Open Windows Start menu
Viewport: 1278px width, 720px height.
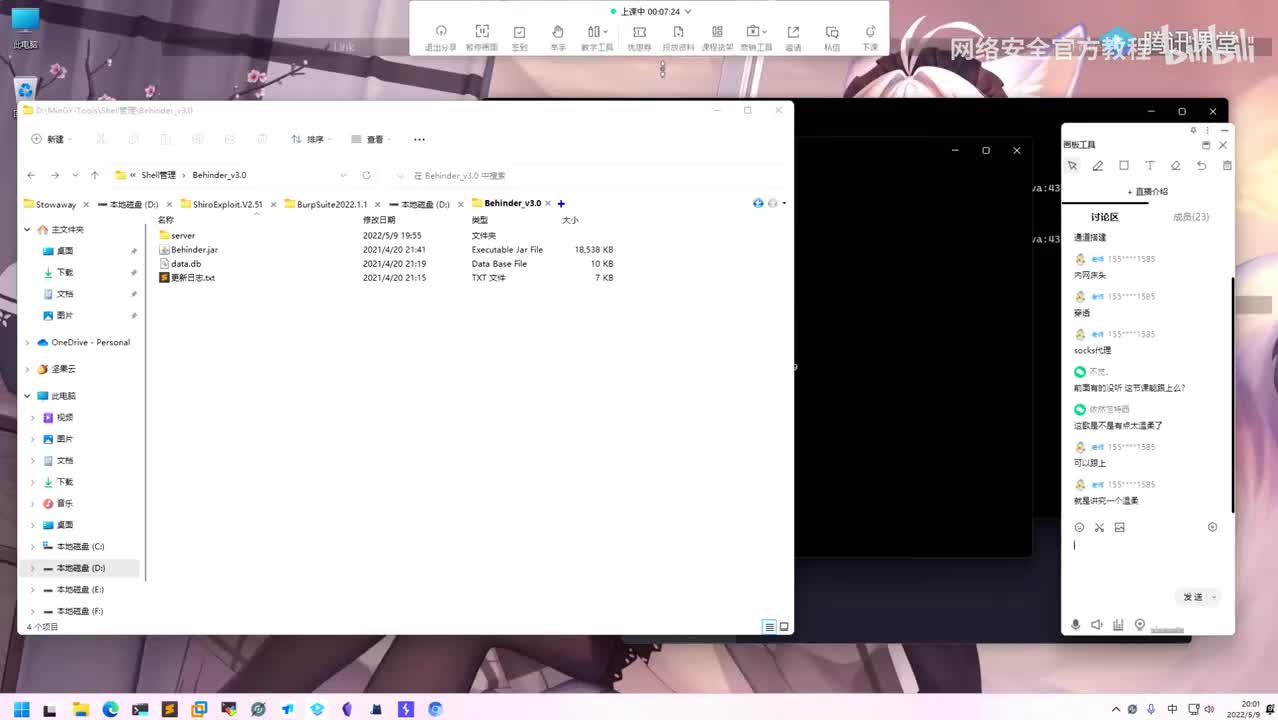click(x=20, y=709)
